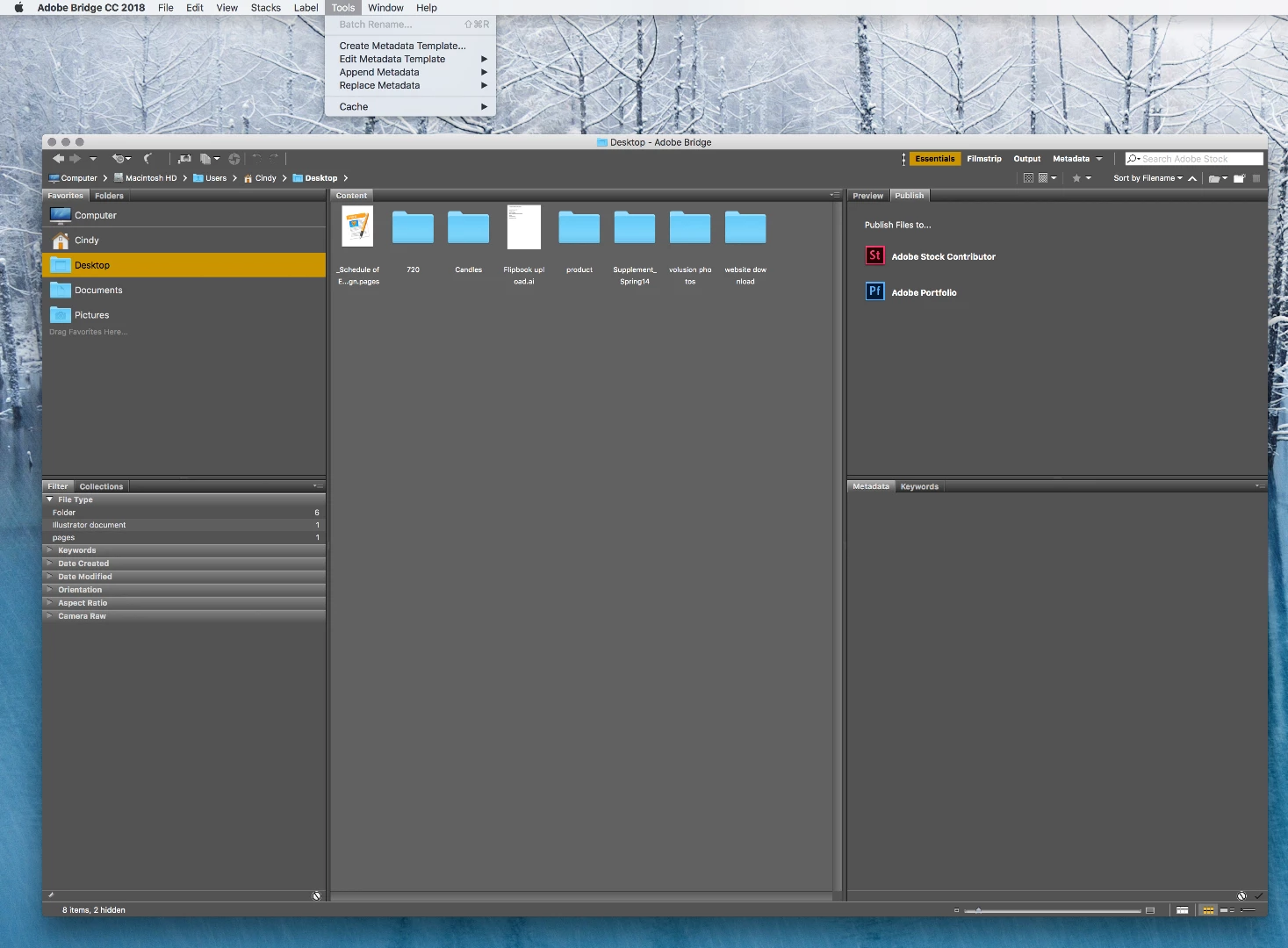Open the recent folders dropdown

coord(1218,178)
